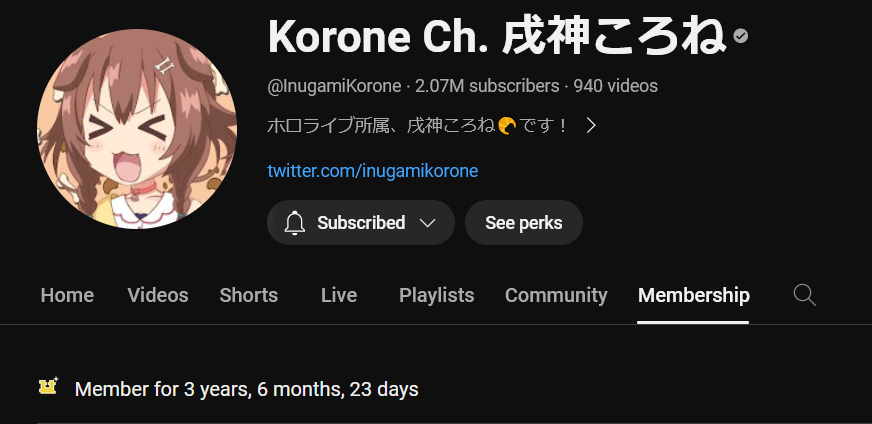Click the notification bell icon in Subscribed
This screenshot has height=424, width=872.
(x=295, y=223)
